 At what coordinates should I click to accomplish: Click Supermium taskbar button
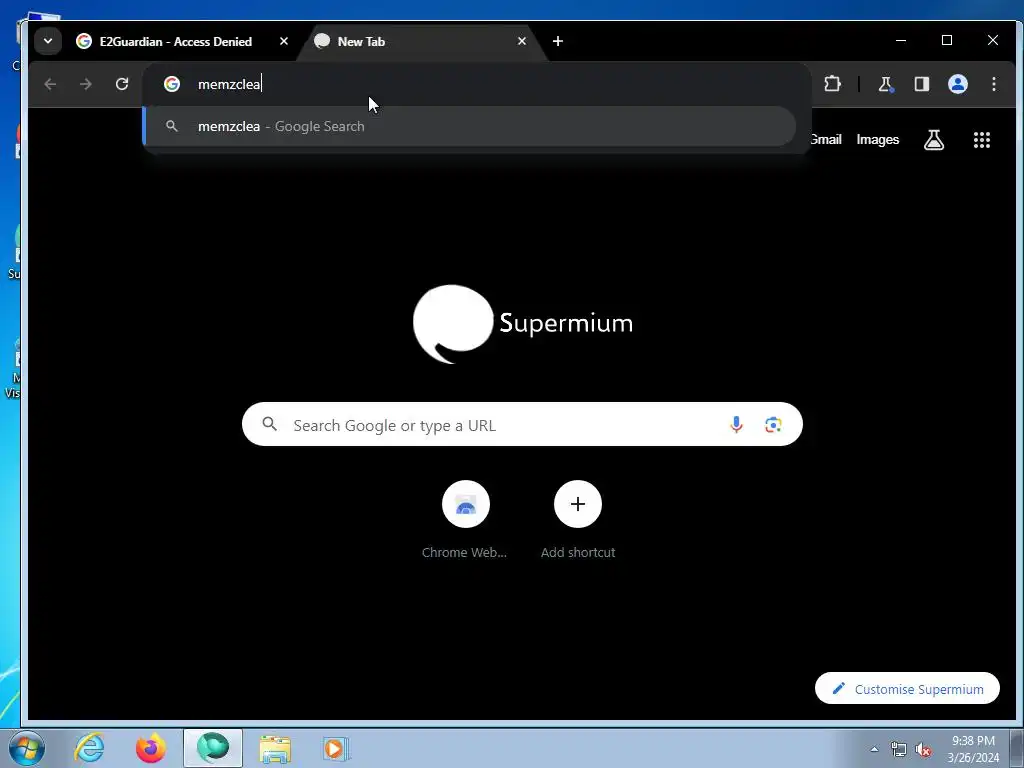pyautogui.click(x=213, y=748)
